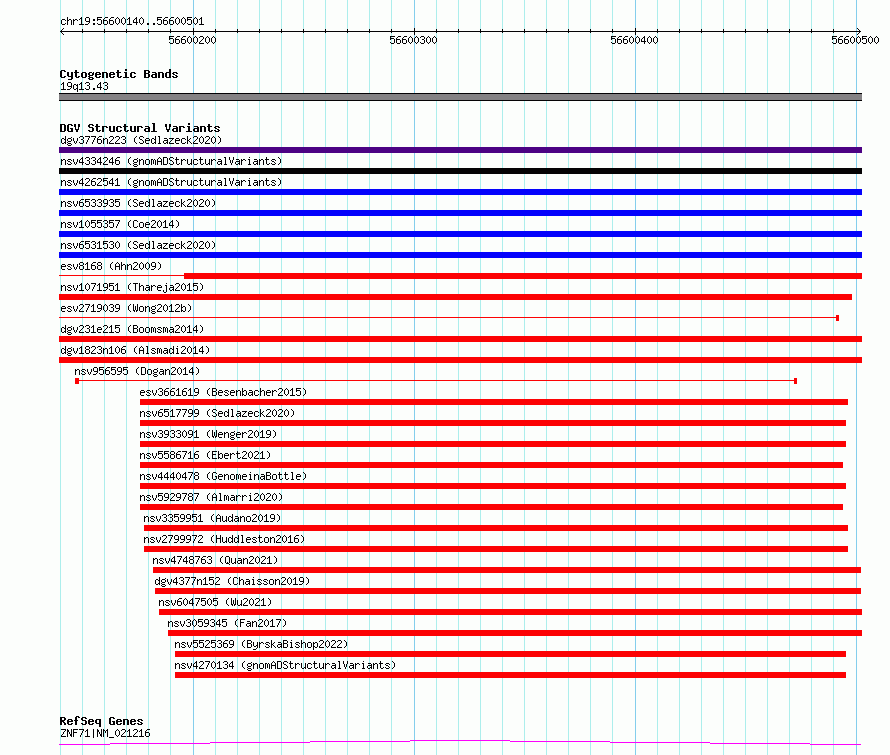Open the RefSeq Genes track title
890x755 pixels.
(101, 721)
